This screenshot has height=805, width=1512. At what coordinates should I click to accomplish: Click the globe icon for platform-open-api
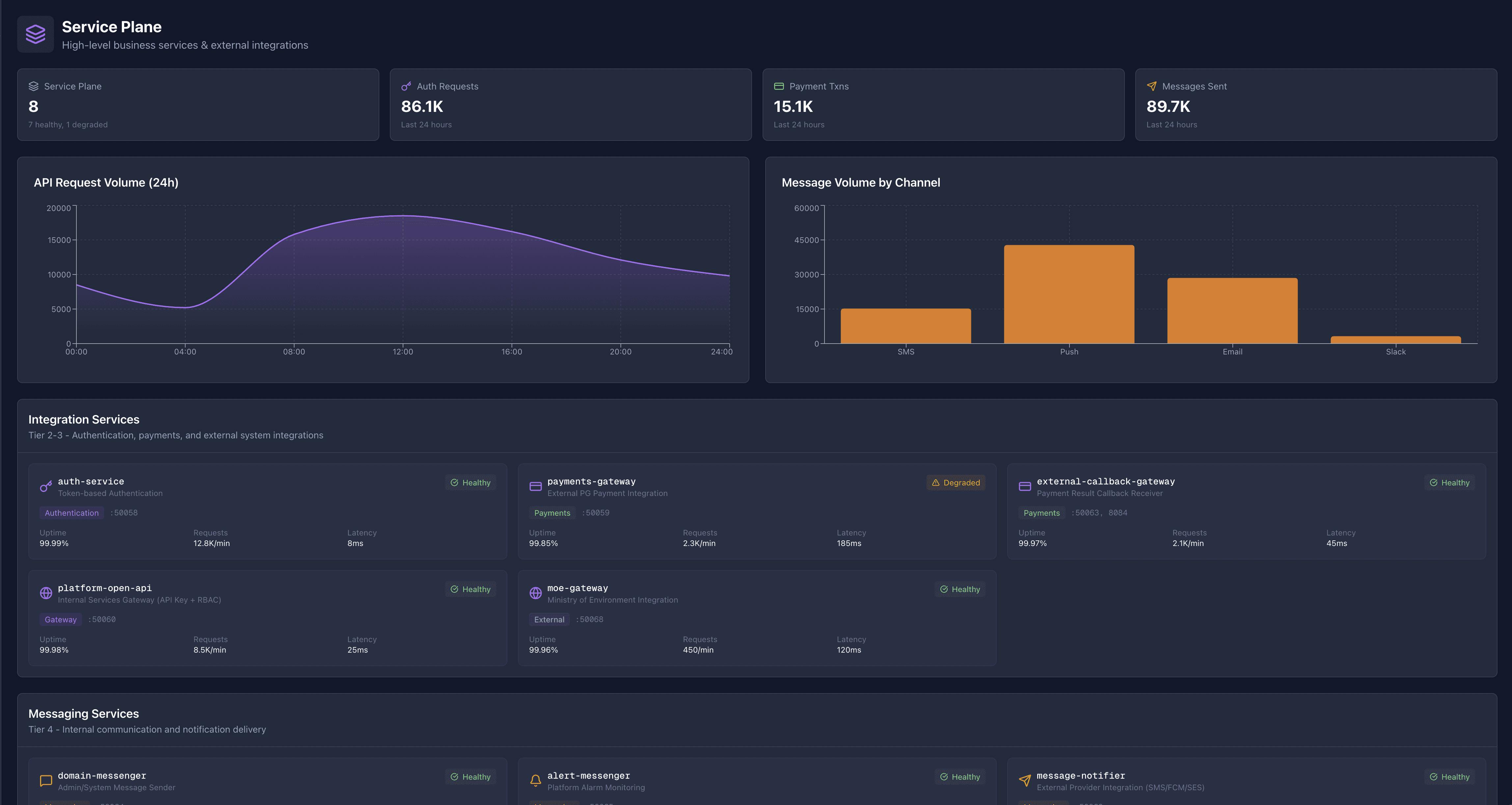pyautogui.click(x=46, y=593)
